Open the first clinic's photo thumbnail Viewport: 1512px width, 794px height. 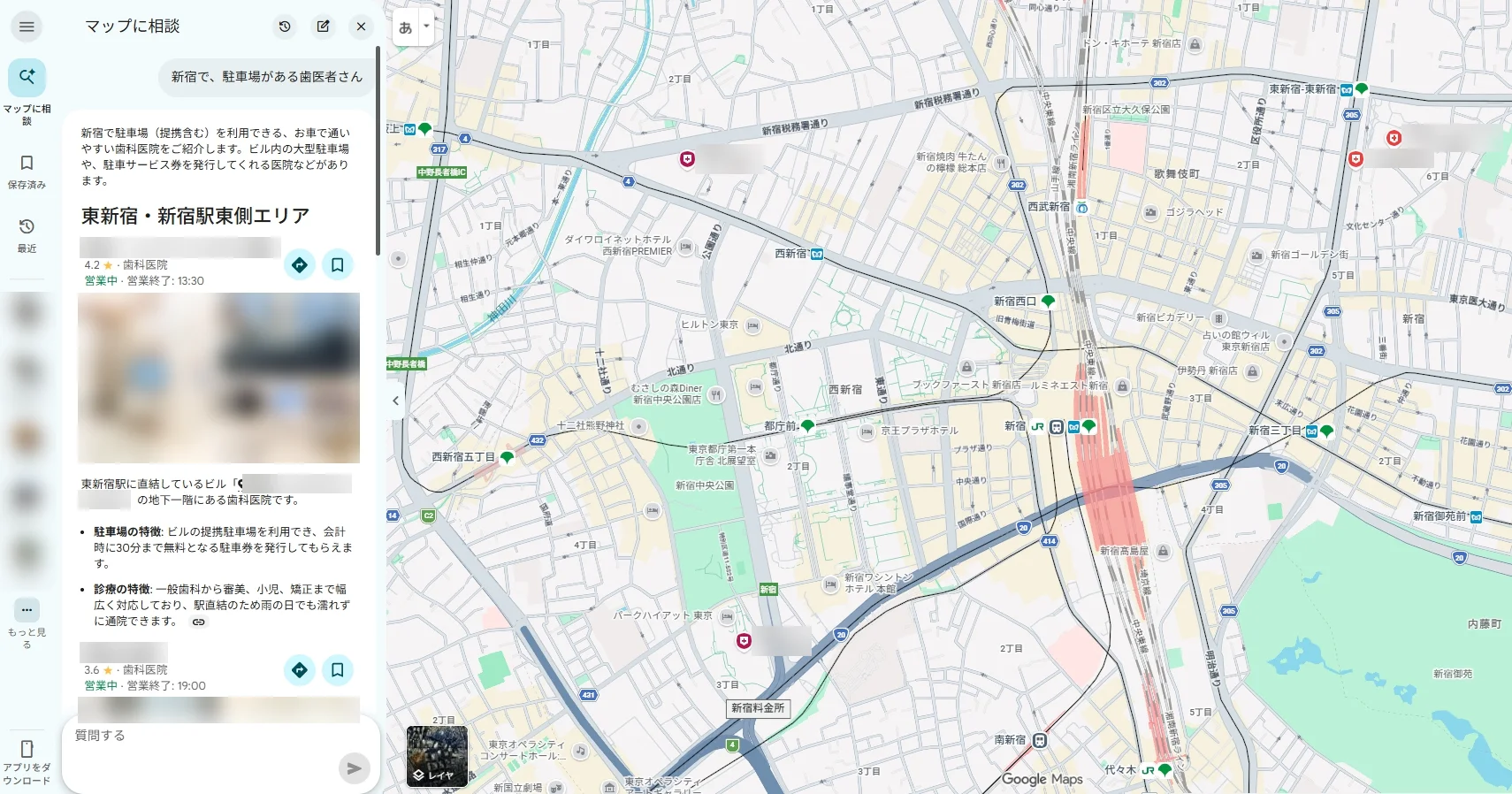coord(218,378)
